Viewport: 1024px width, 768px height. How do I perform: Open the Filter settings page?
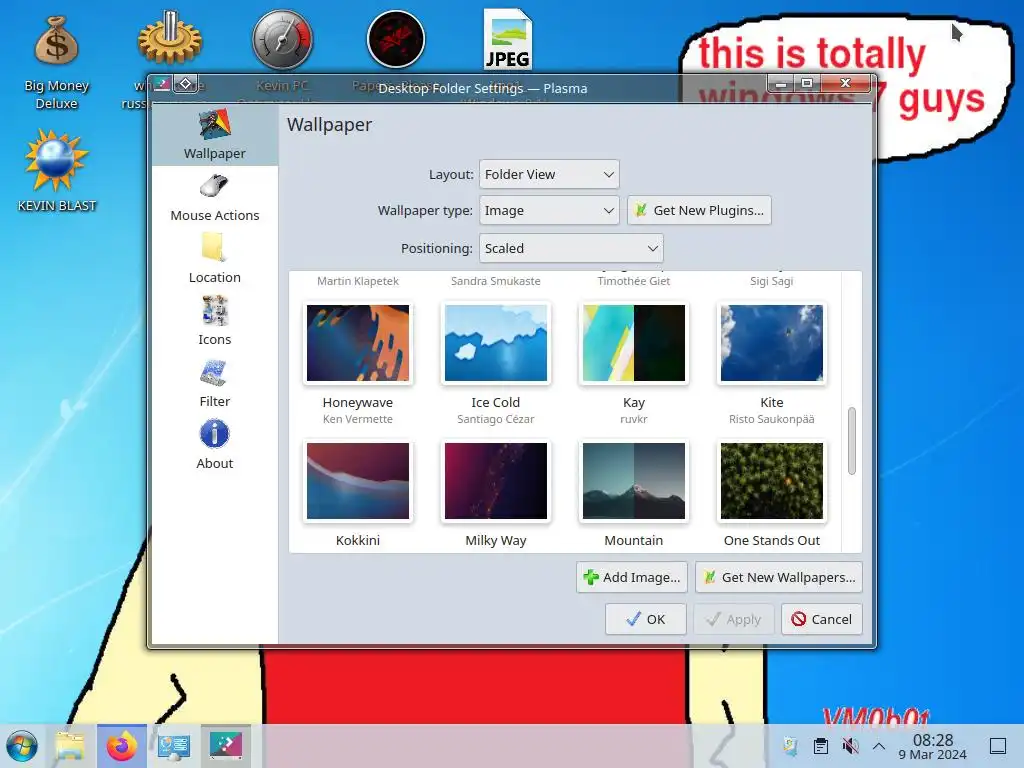214,383
